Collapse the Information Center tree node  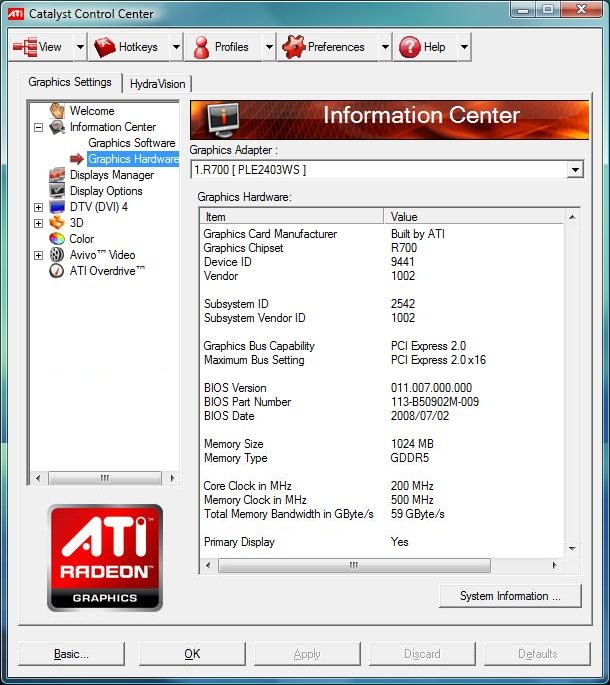(38, 128)
